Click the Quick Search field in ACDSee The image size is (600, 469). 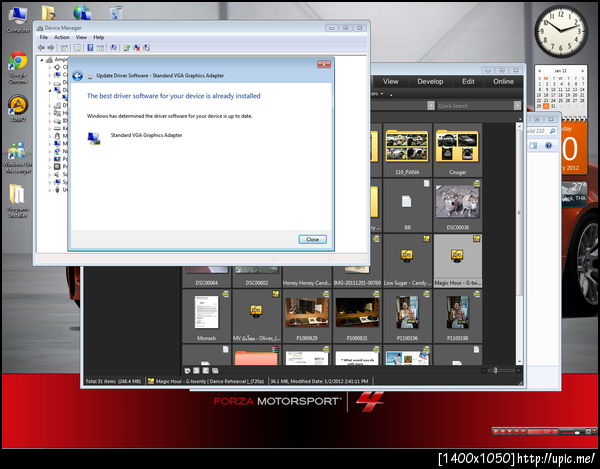pyautogui.click(x=475, y=106)
